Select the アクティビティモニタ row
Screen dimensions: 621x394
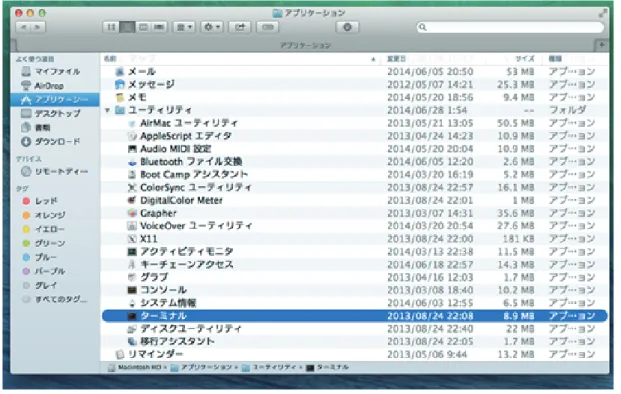355,251
